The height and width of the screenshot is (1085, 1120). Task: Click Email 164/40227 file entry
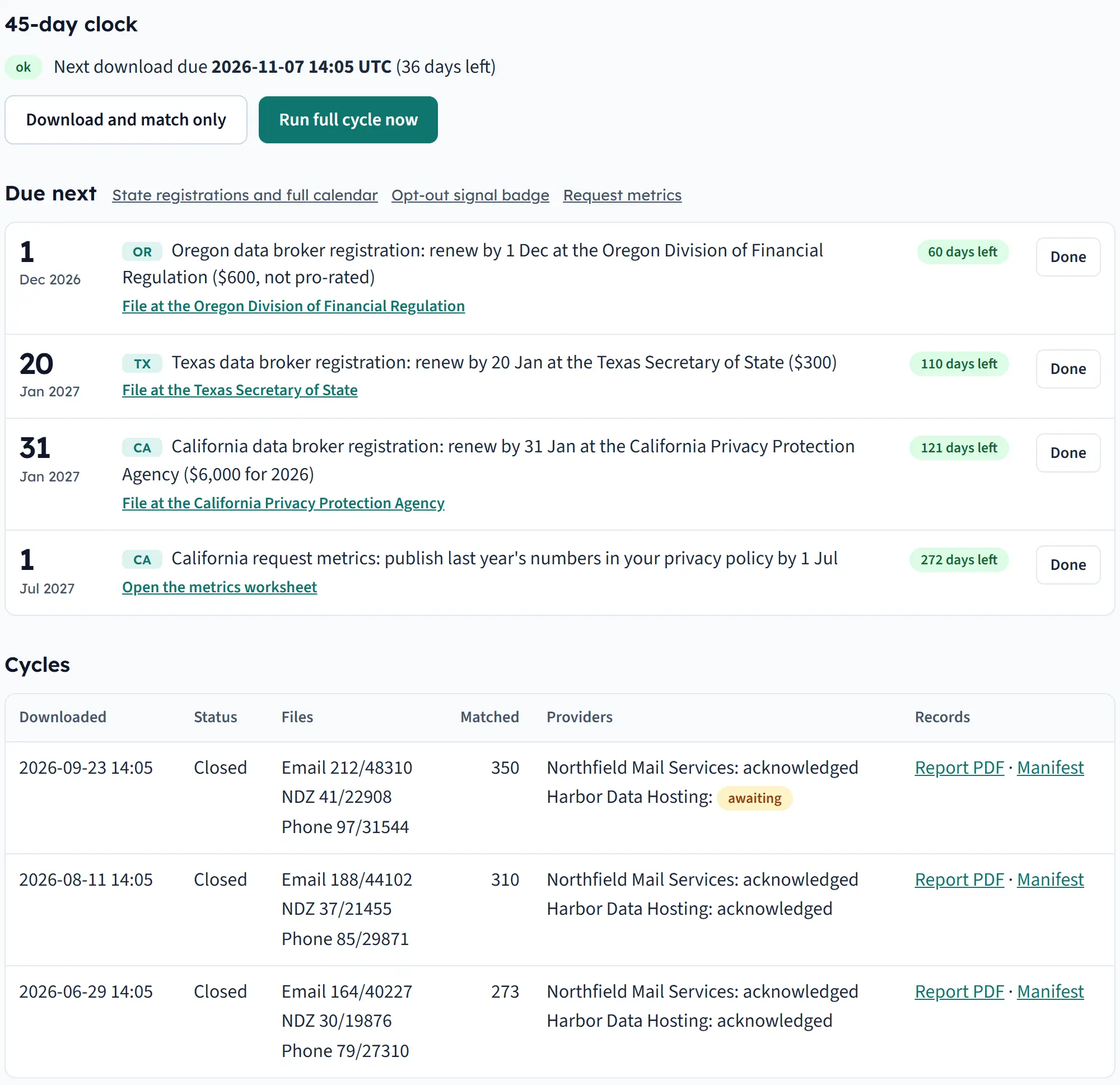point(347,992)
